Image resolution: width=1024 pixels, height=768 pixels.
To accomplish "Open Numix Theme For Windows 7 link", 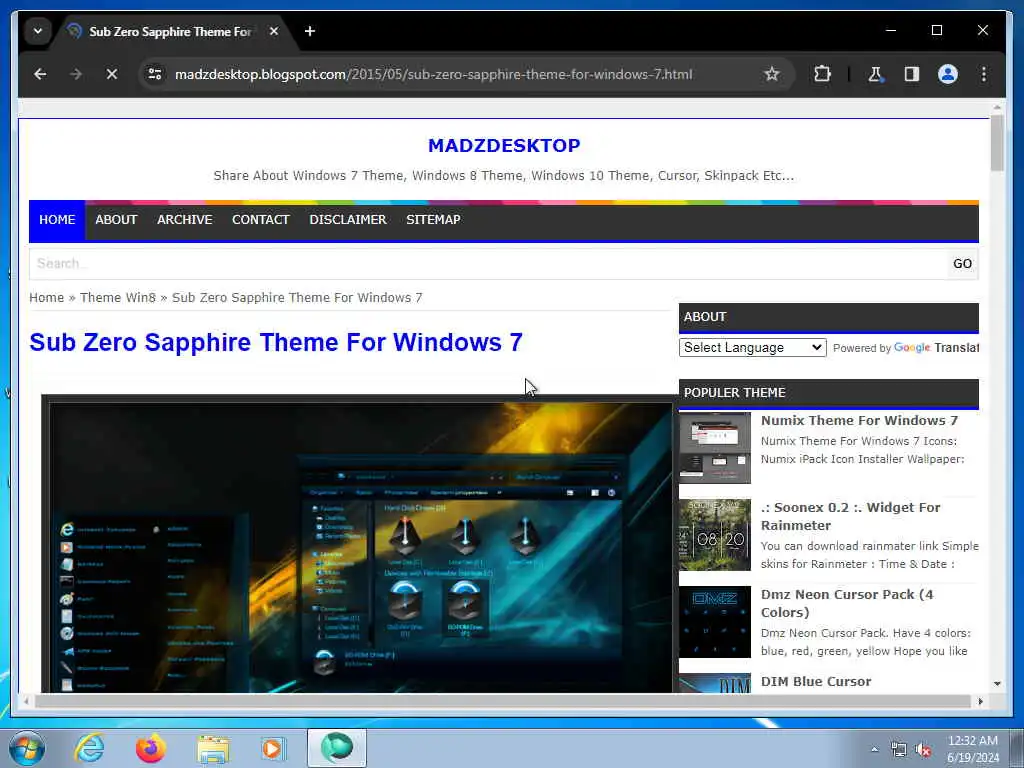I will pyautogui.click(x=859, y=421).
